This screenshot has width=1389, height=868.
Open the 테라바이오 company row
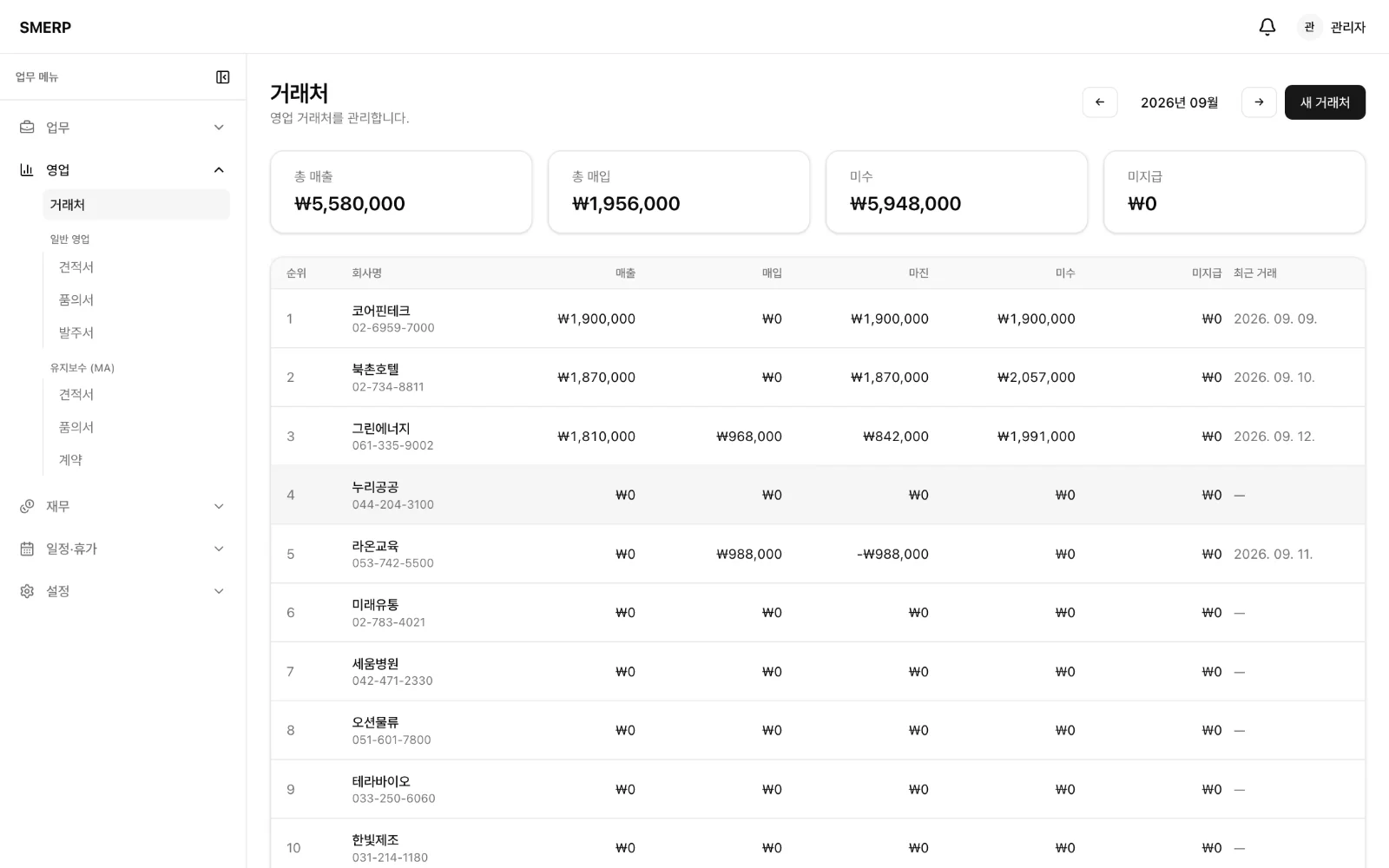click(818, 790)
